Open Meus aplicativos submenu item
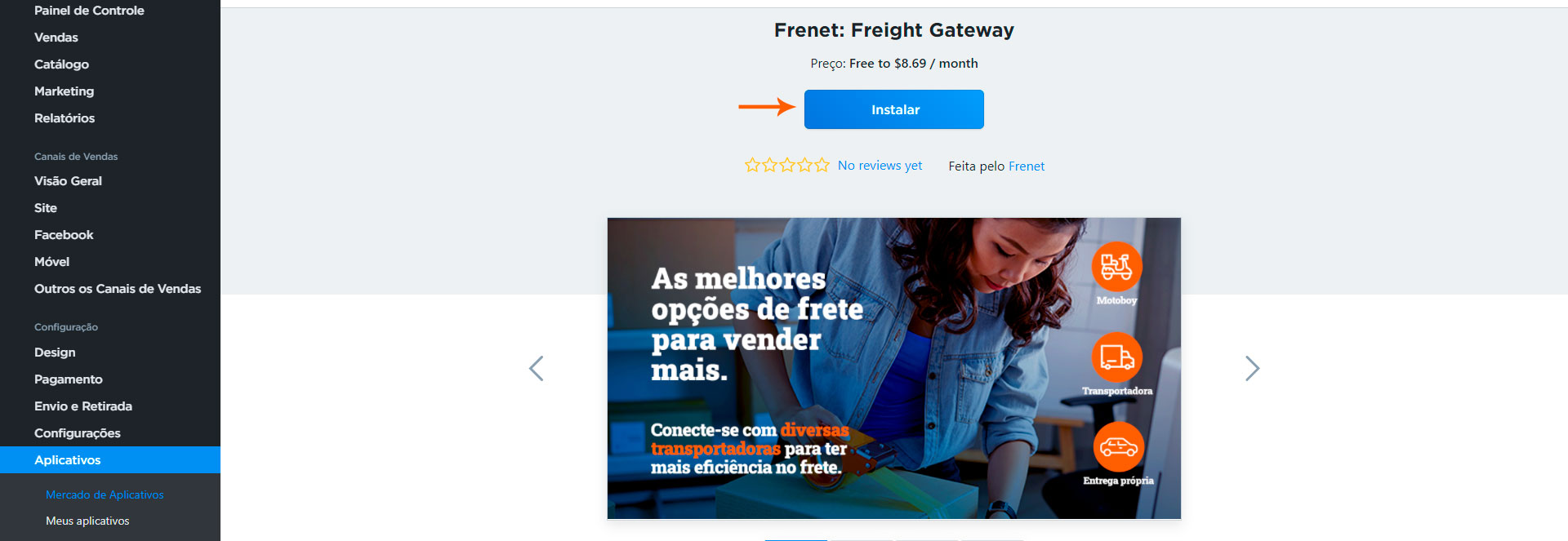The width and height of the screenshot is (1568, 541). 87,521
